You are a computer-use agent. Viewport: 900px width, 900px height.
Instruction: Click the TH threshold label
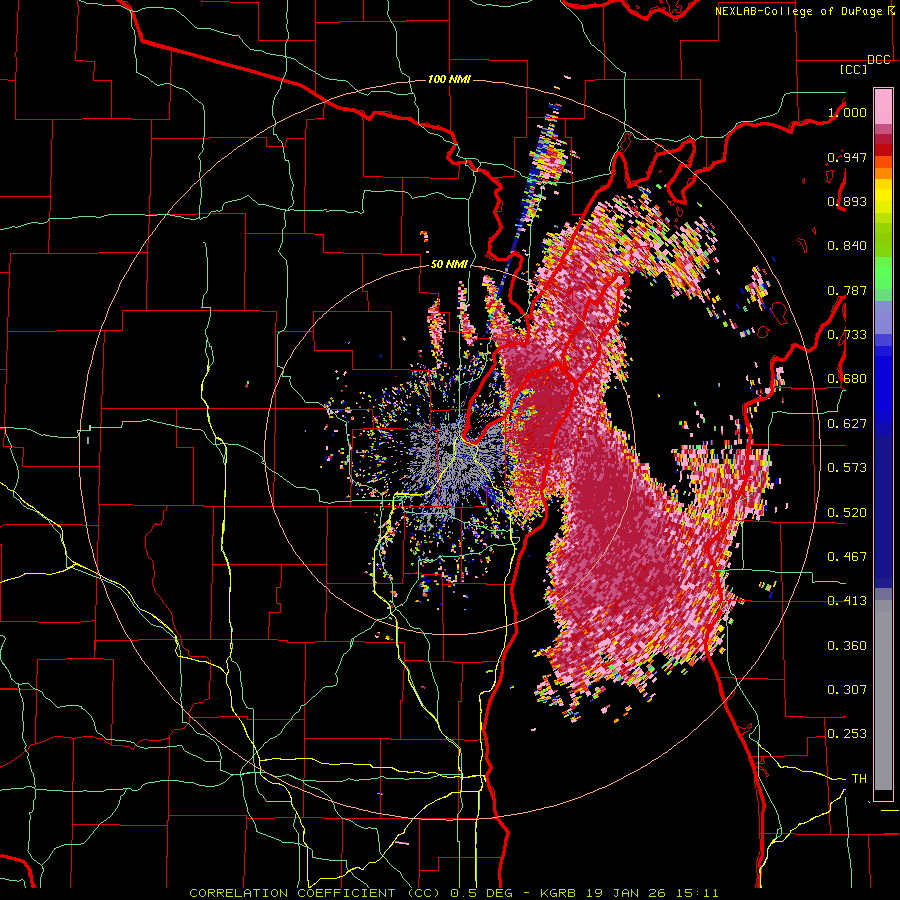pyautogui.click(x=859, y=779)
